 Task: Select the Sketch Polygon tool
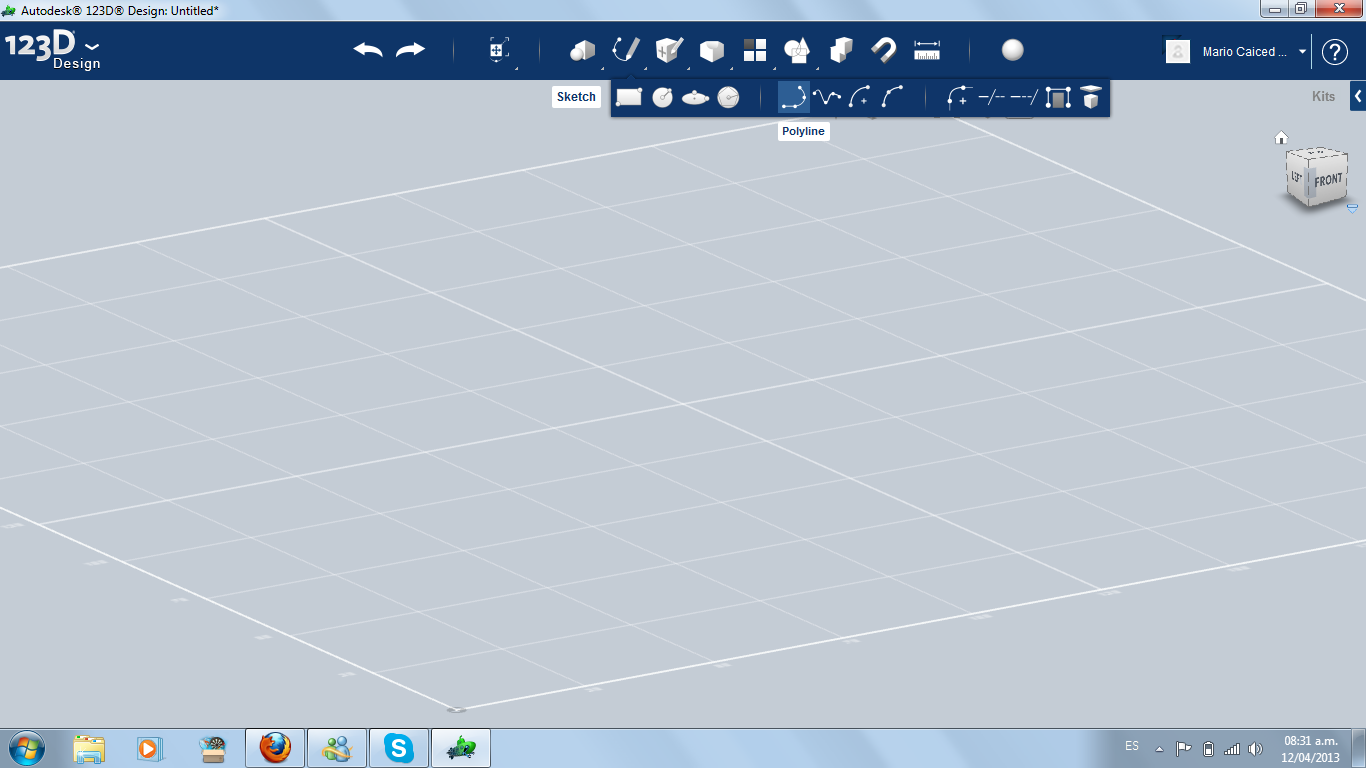click(x=729, y=97)
